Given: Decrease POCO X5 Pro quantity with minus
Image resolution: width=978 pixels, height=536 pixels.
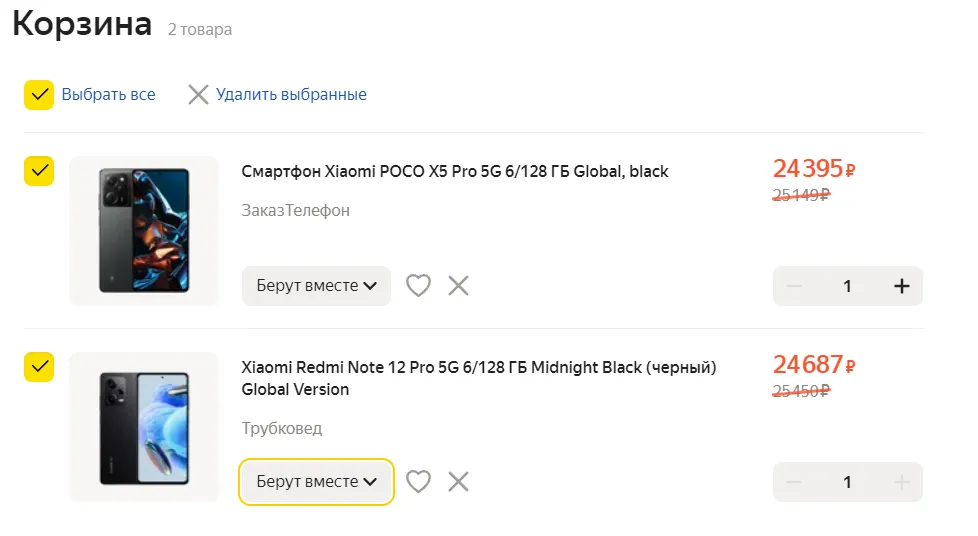Looking at the screenshot, I should click(795, 286).
